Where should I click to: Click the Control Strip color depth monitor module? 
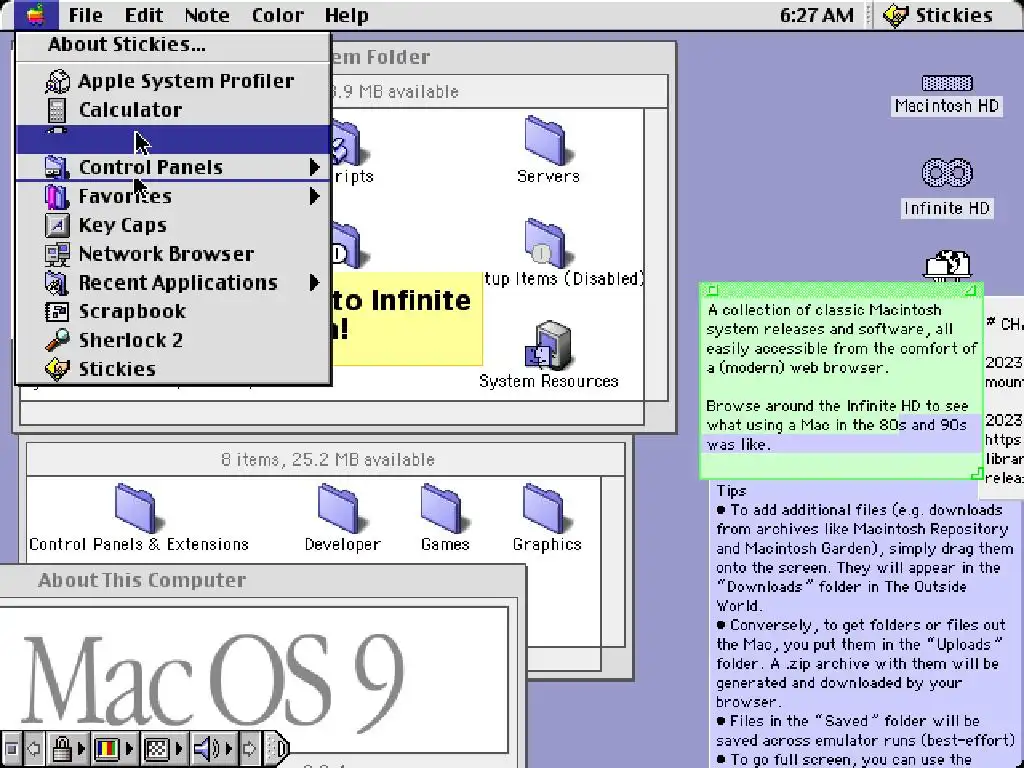[106, 748]
